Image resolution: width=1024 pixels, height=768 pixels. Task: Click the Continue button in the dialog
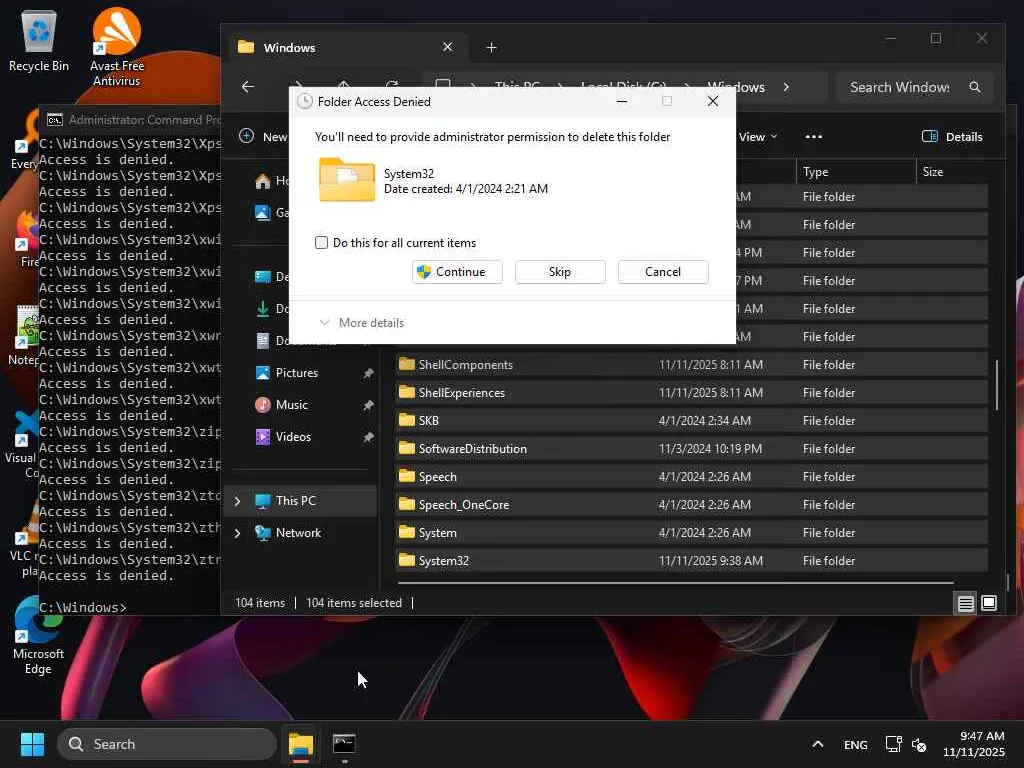457,272
